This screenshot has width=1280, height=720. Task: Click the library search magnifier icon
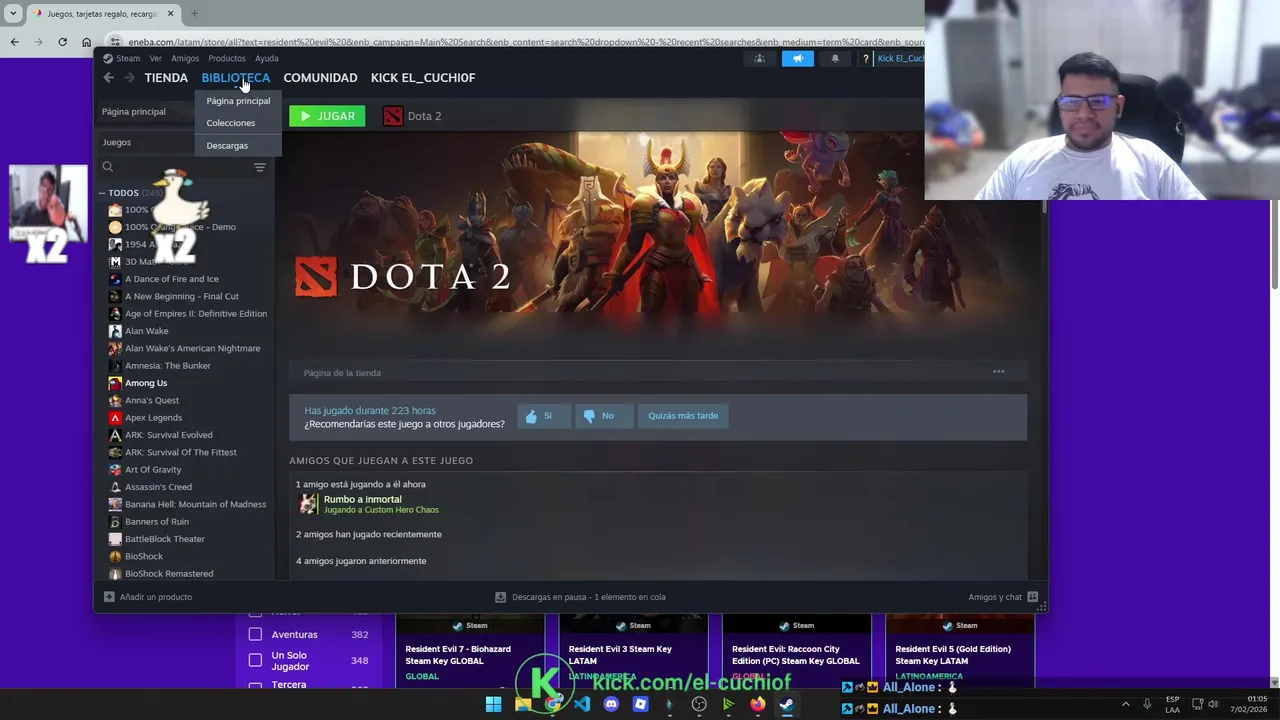point(108,167)
